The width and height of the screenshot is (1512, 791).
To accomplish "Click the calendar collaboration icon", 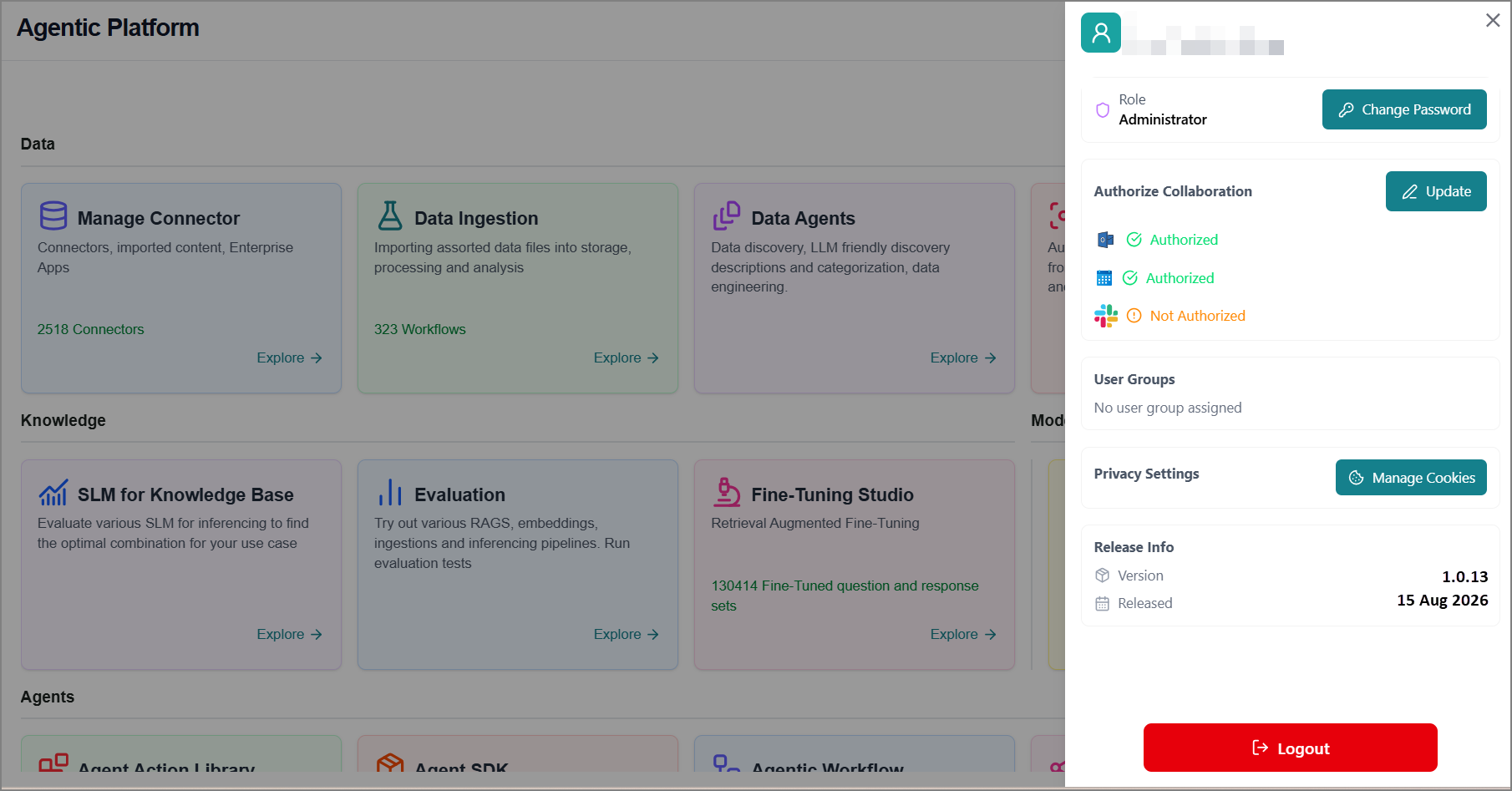I will (1104, 278).
